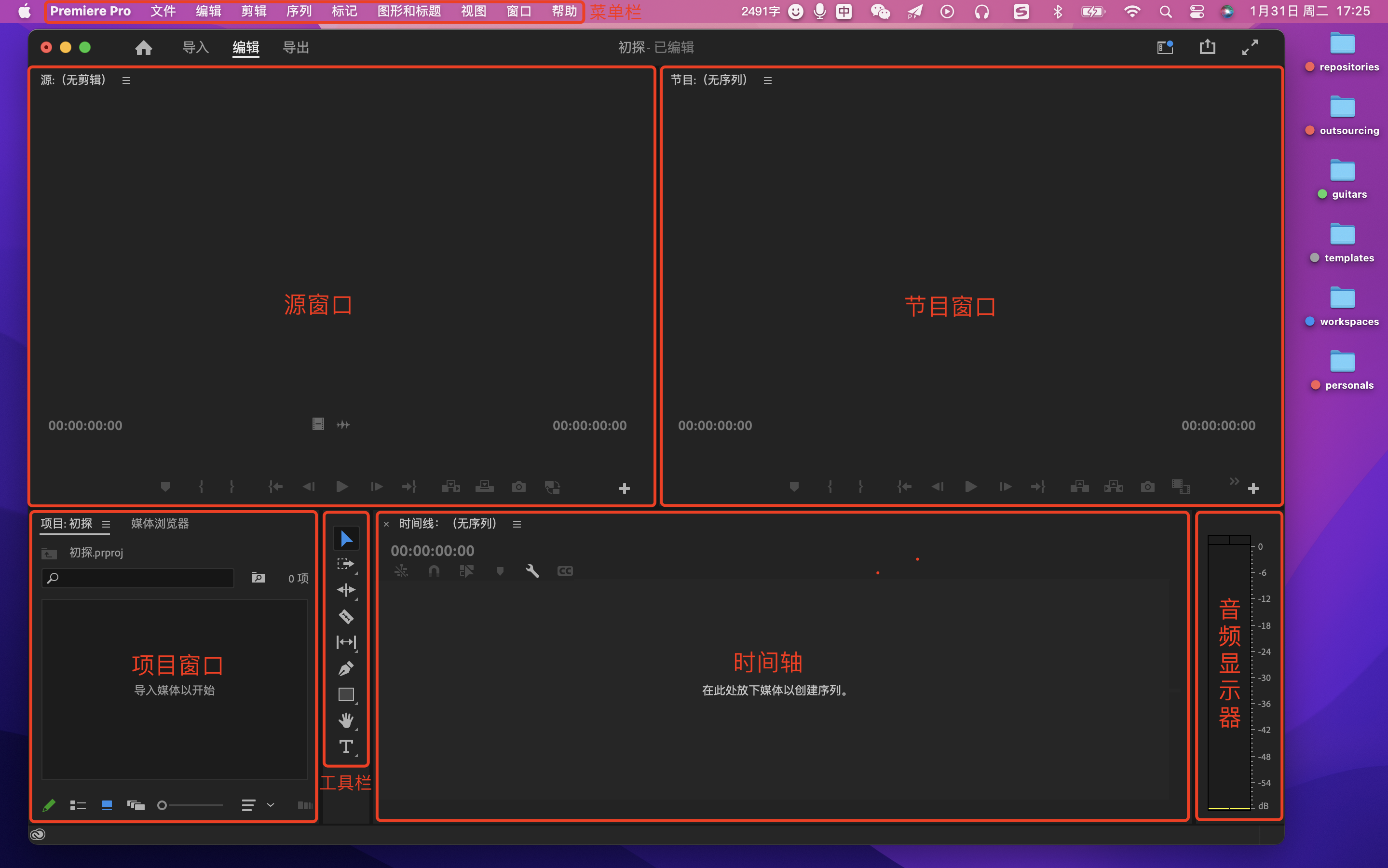This screenshot has height=868, width=1388.
Task: Click Export Frame camera in Program monitor
Action: click(1147, 487)
